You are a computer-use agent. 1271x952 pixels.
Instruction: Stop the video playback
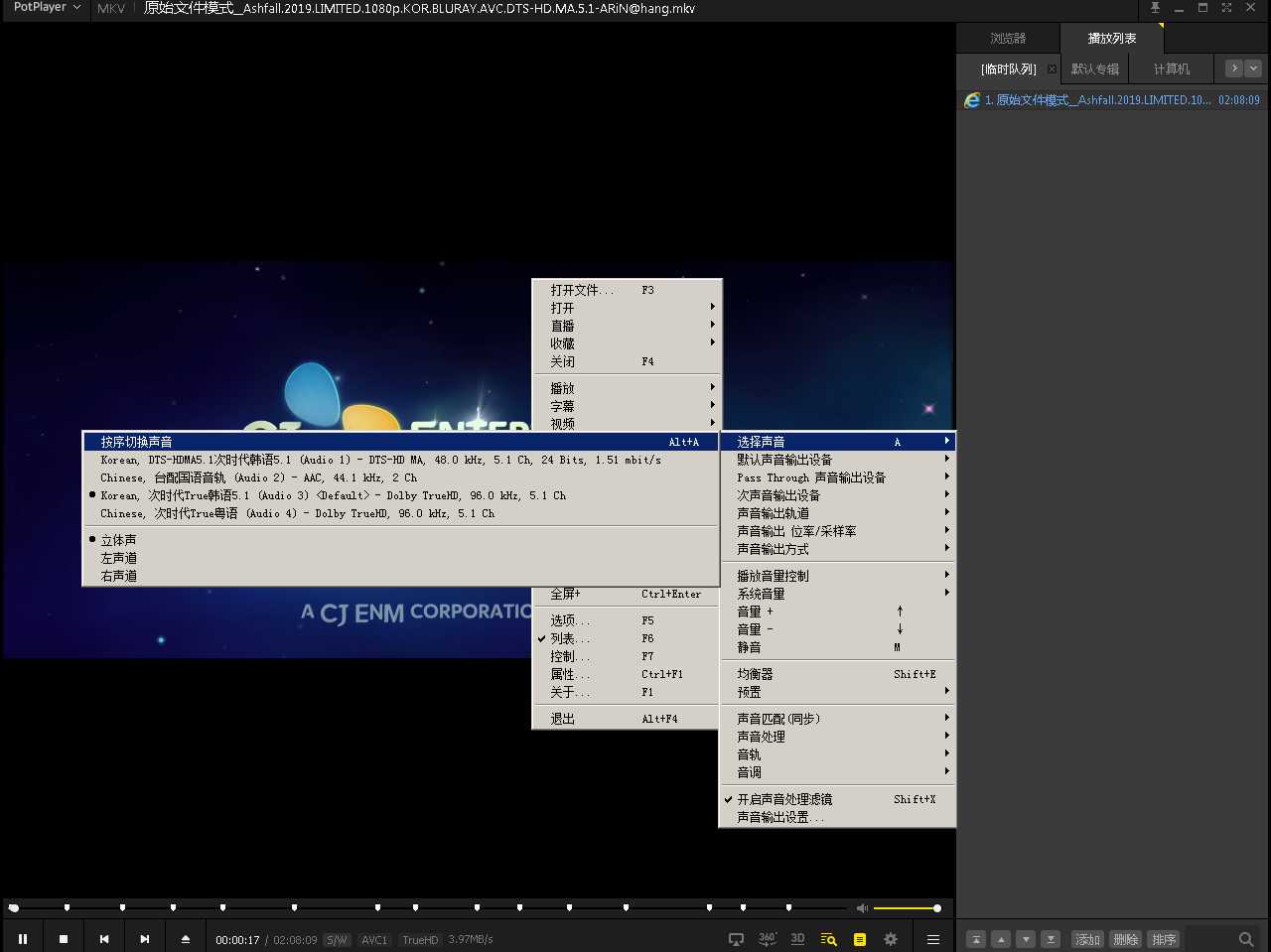(x=64, y=938)
